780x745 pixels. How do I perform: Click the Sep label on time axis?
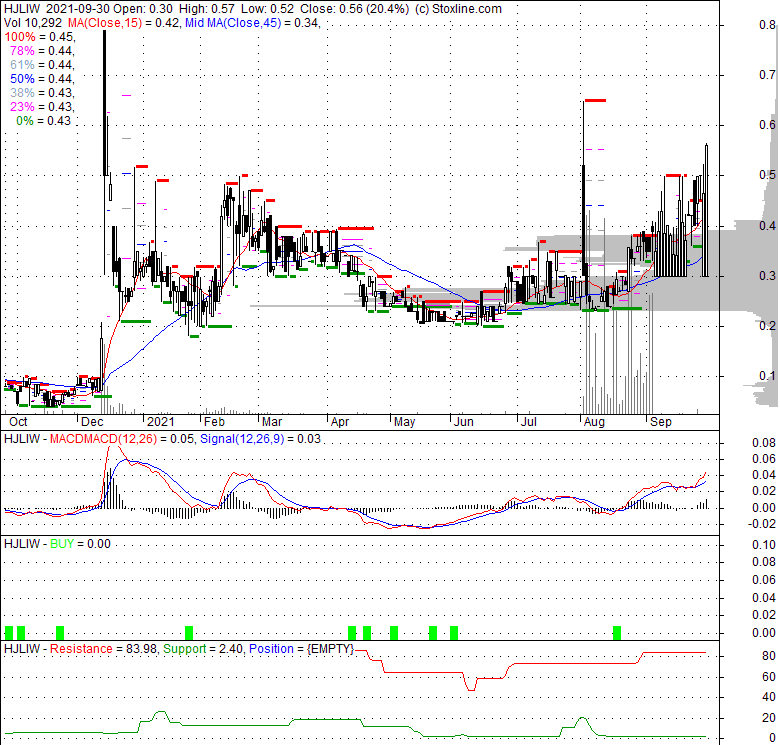click(661, 422)
